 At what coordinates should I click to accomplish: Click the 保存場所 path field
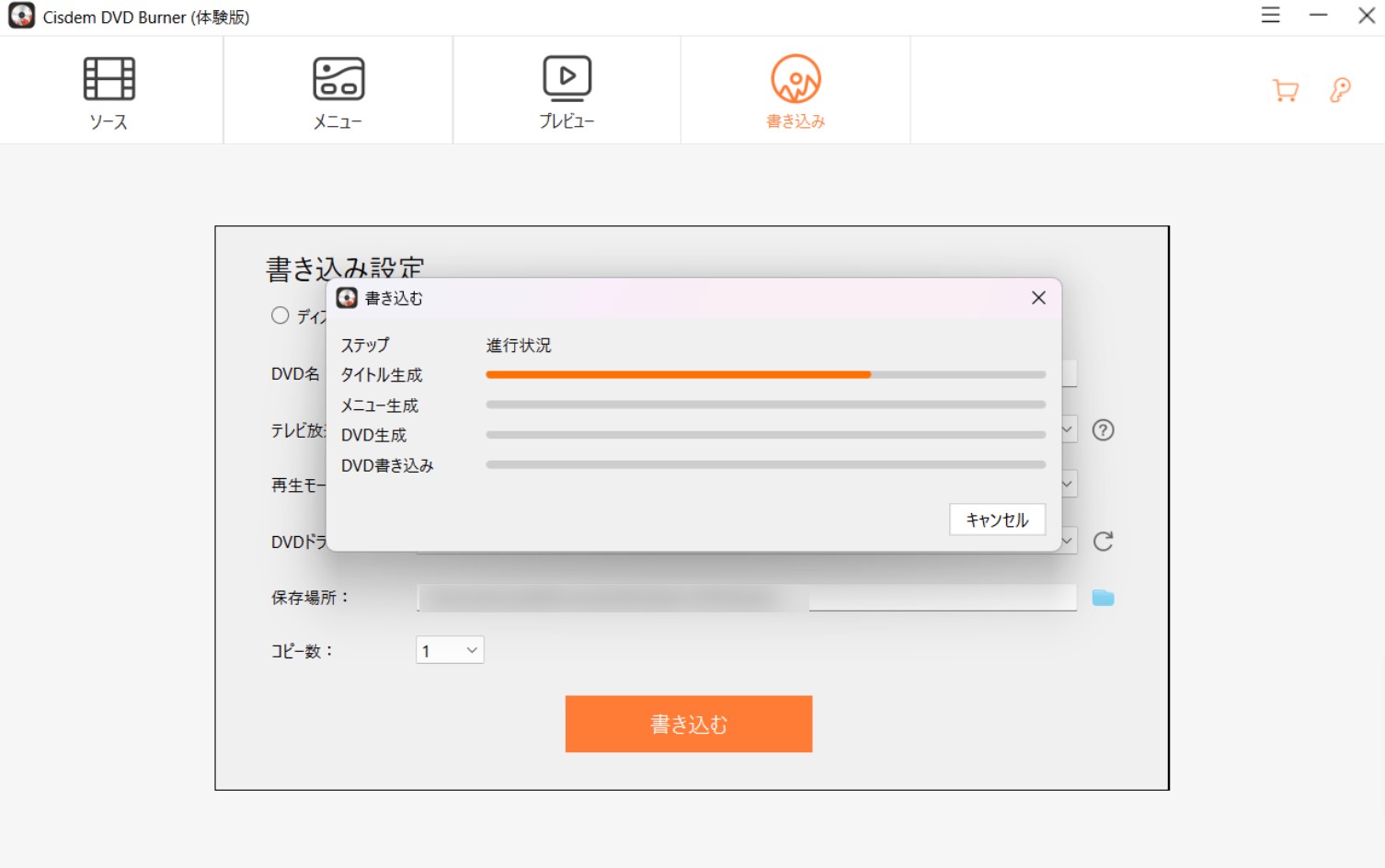tap(747, 598)
